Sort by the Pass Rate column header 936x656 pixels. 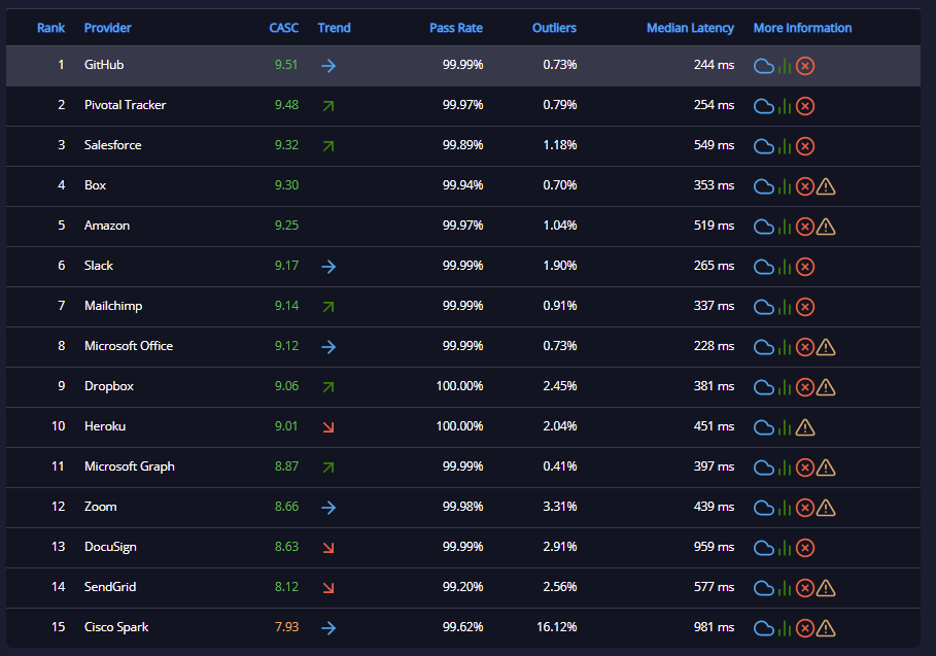tap(456, 28)
